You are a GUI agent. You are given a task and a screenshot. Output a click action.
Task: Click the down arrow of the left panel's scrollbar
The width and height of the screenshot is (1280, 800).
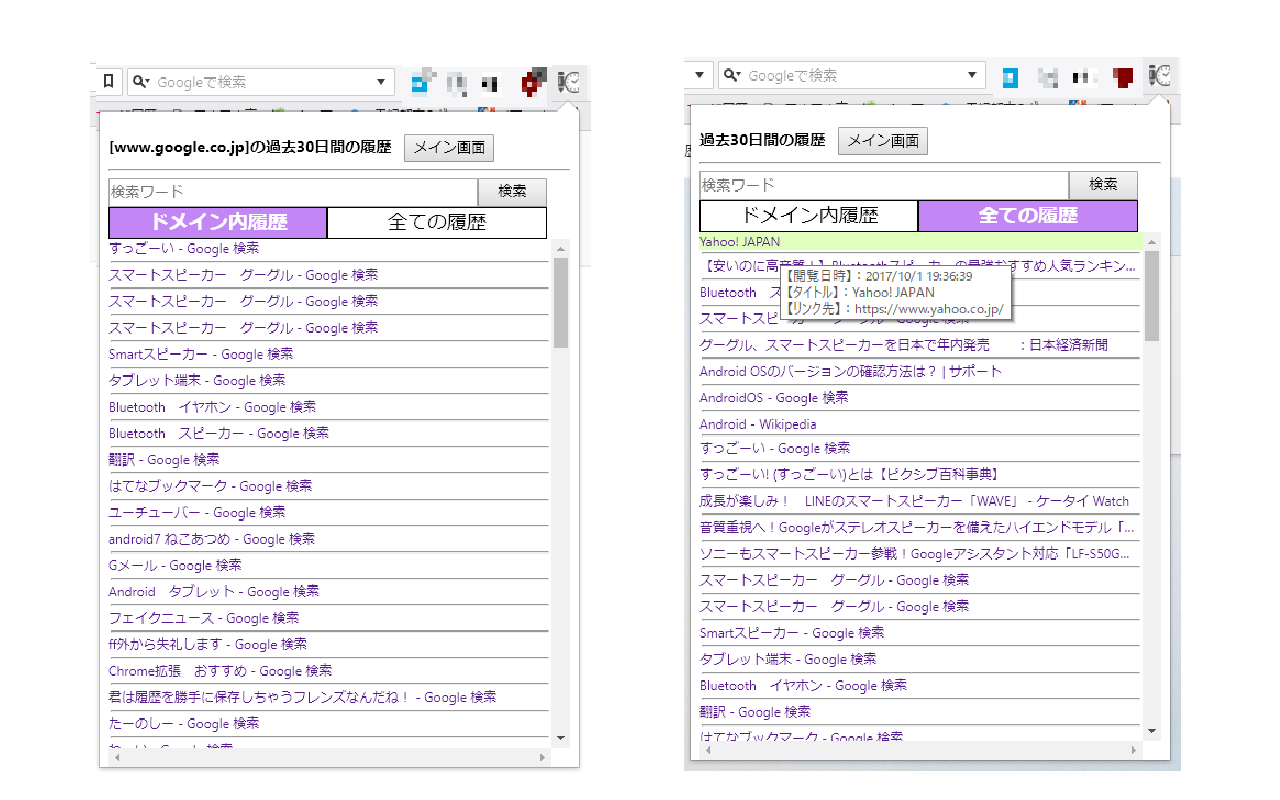pyautogui.click(x=561, y=738)
